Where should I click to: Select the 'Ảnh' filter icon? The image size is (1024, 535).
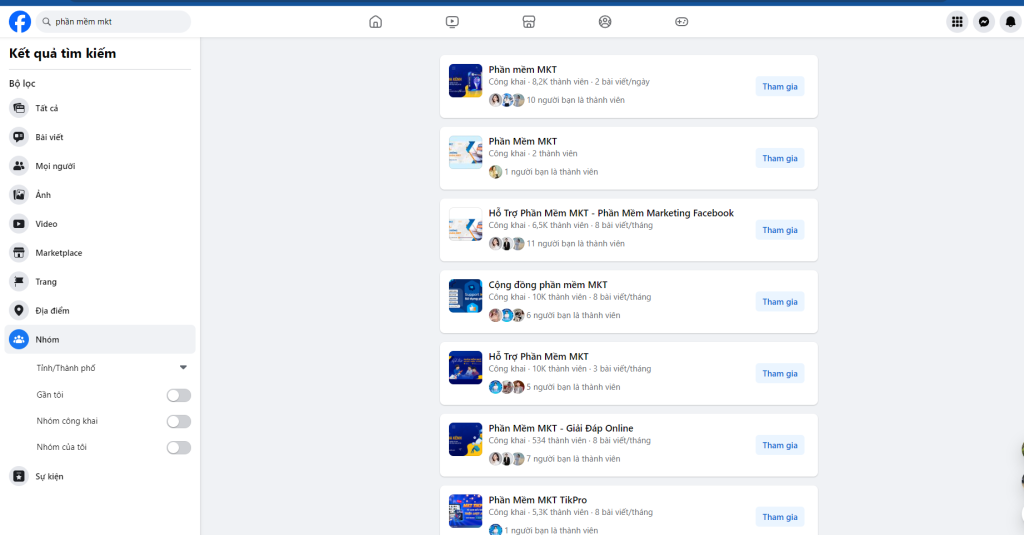click(19, 195)
